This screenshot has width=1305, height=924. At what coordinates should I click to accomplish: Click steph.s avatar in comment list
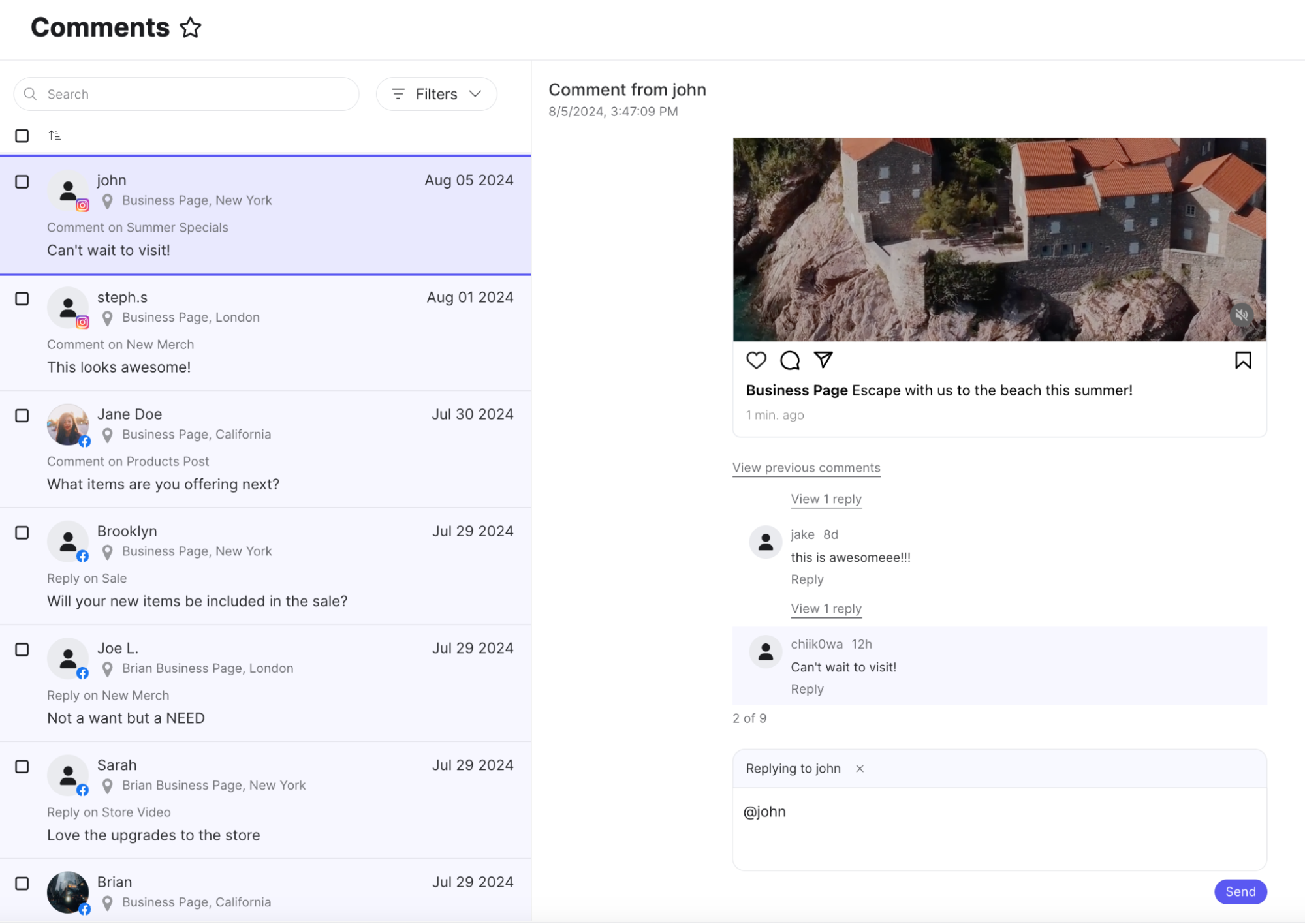coord(68,307)
